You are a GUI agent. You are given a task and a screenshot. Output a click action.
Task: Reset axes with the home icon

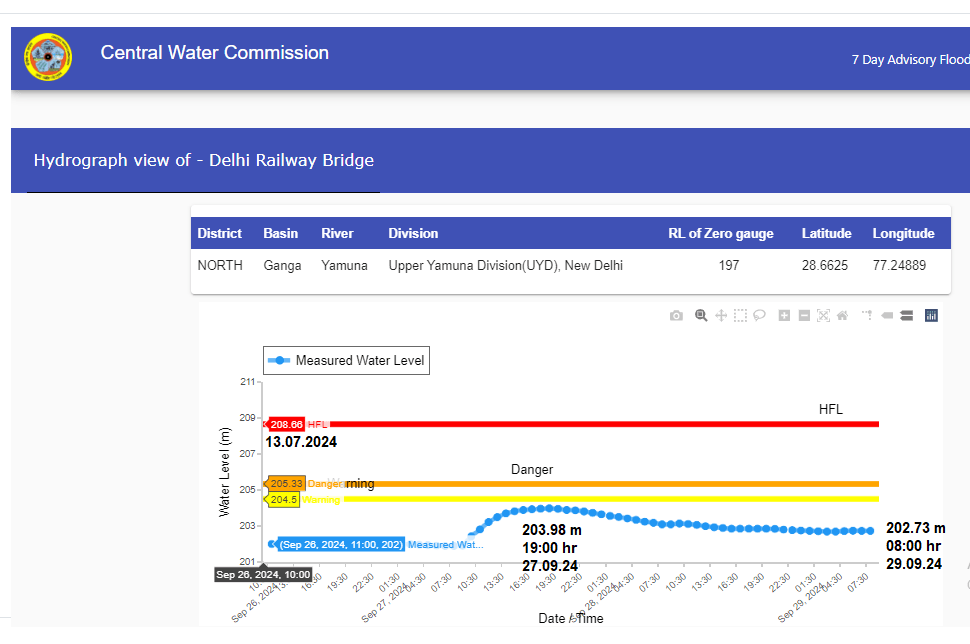coord(842,316)
